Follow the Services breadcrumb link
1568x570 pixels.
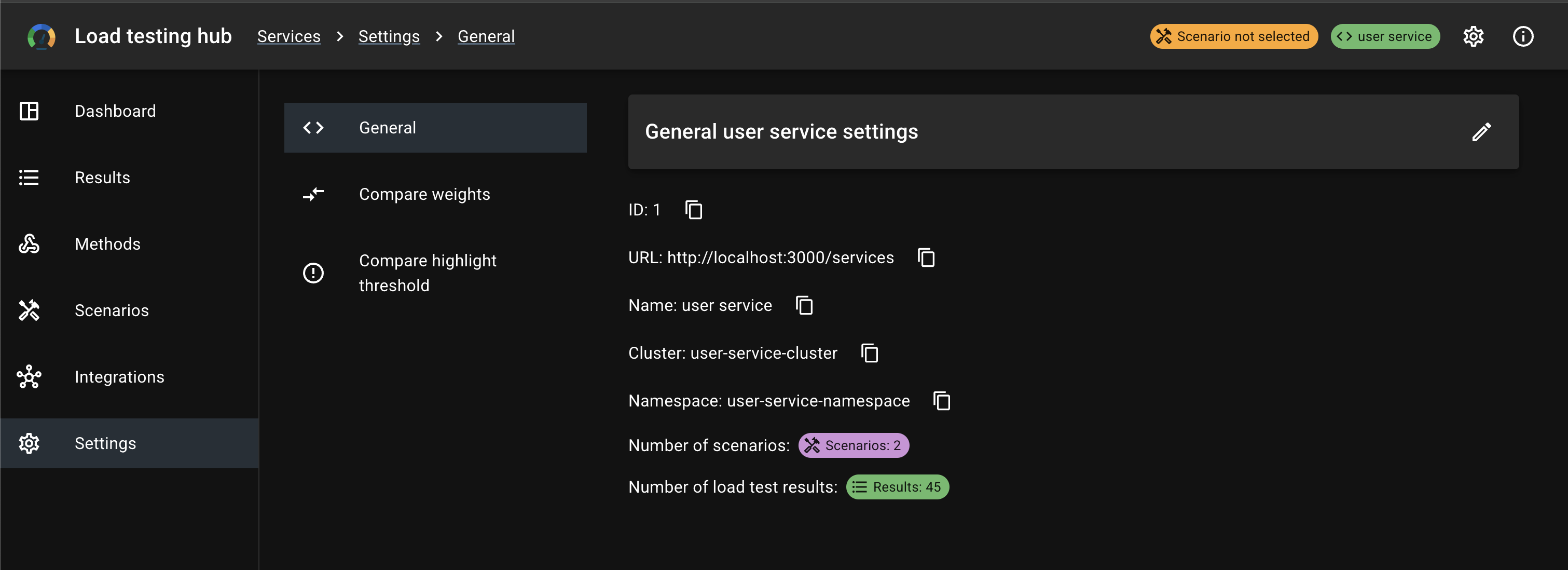[288, 36]
